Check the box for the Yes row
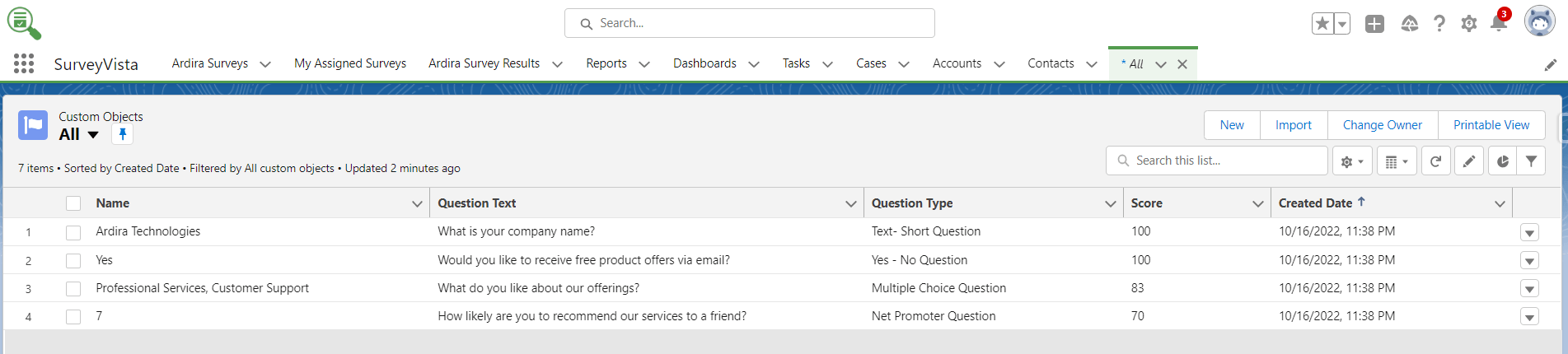The image size is (1568, 354). (73, 261)
